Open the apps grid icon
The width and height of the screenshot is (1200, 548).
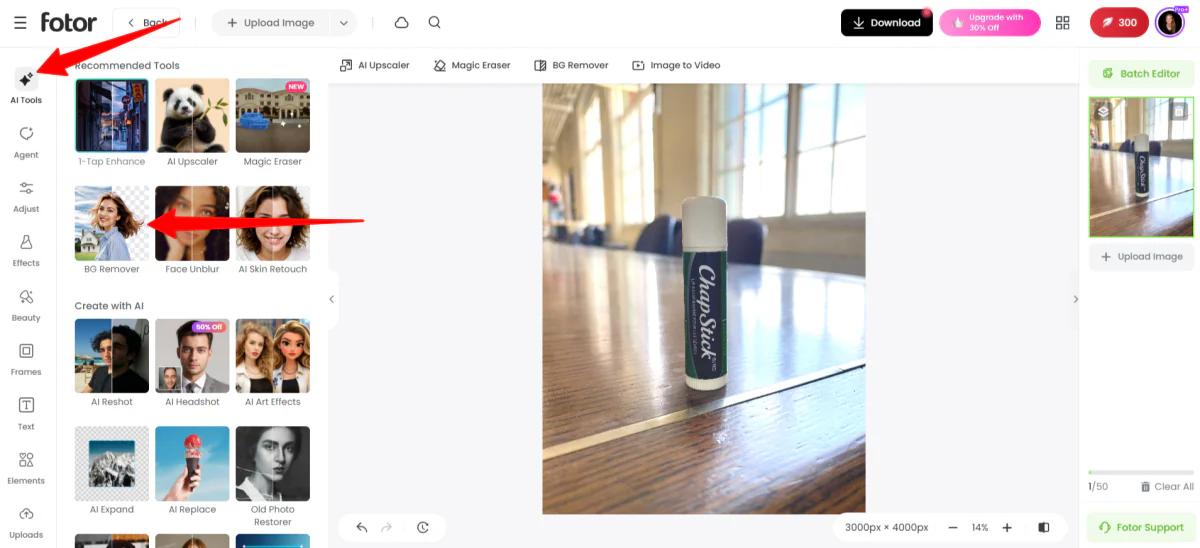click(x=1062, y=22)
